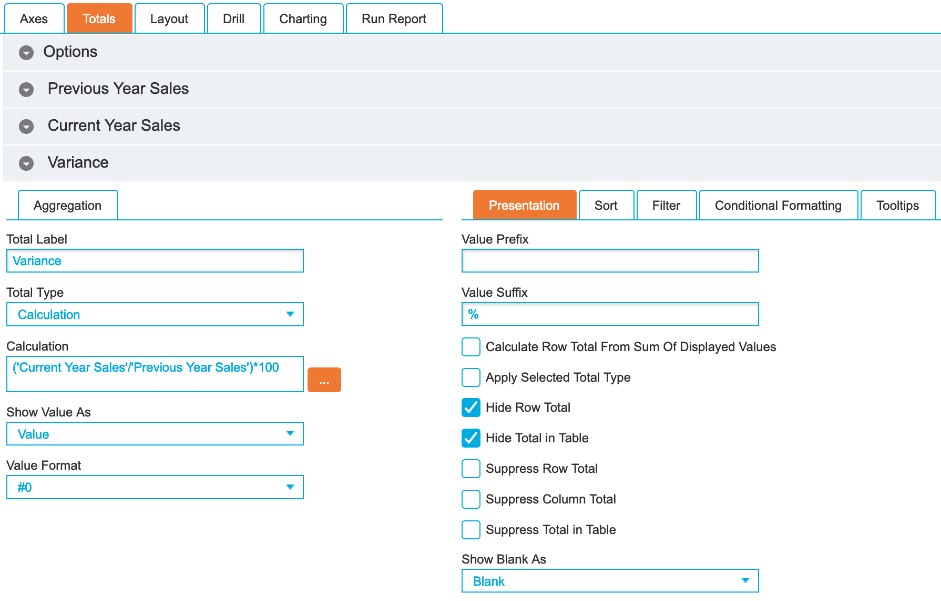Switch to the Conditional Formatting tab
941x601 pixels.
[x=778, y=205]
